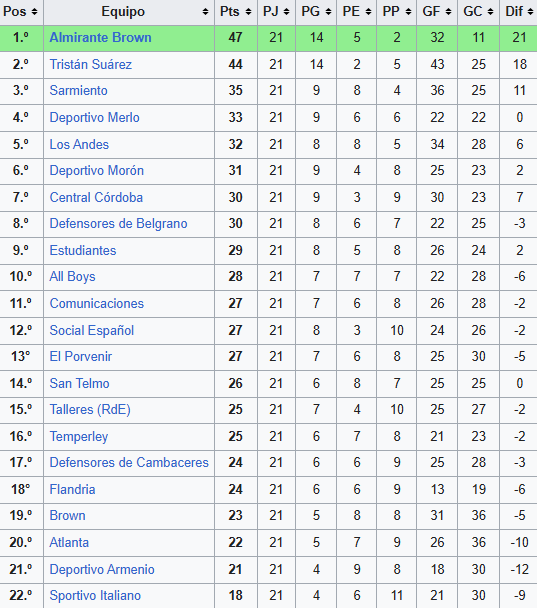Sort by GC goals against arrows
The height and width of the screenshot is (608, 537).
pyautogui.click(x=490, y=12)
